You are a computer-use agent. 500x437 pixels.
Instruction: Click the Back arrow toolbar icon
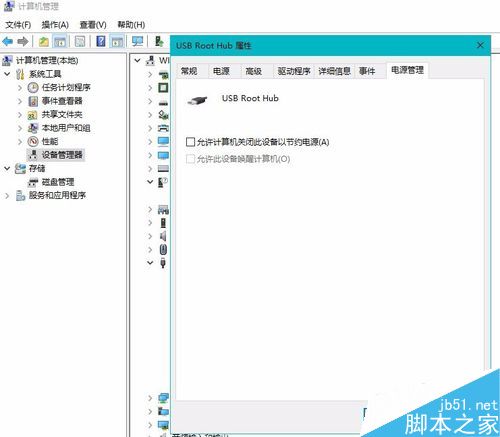pos(7,42)
